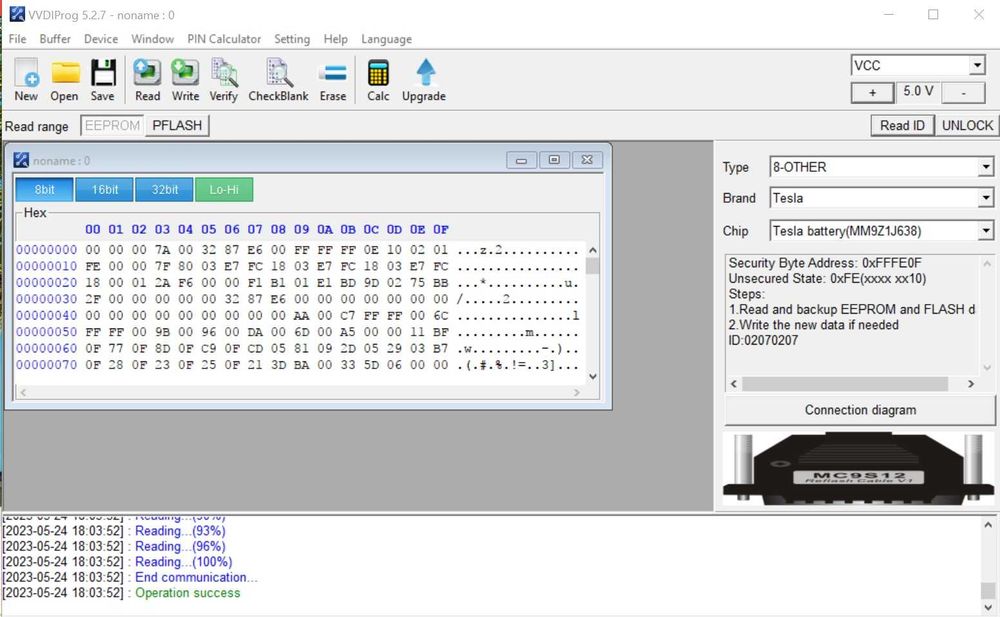Open the Calc calculator tool

(378, 79)
